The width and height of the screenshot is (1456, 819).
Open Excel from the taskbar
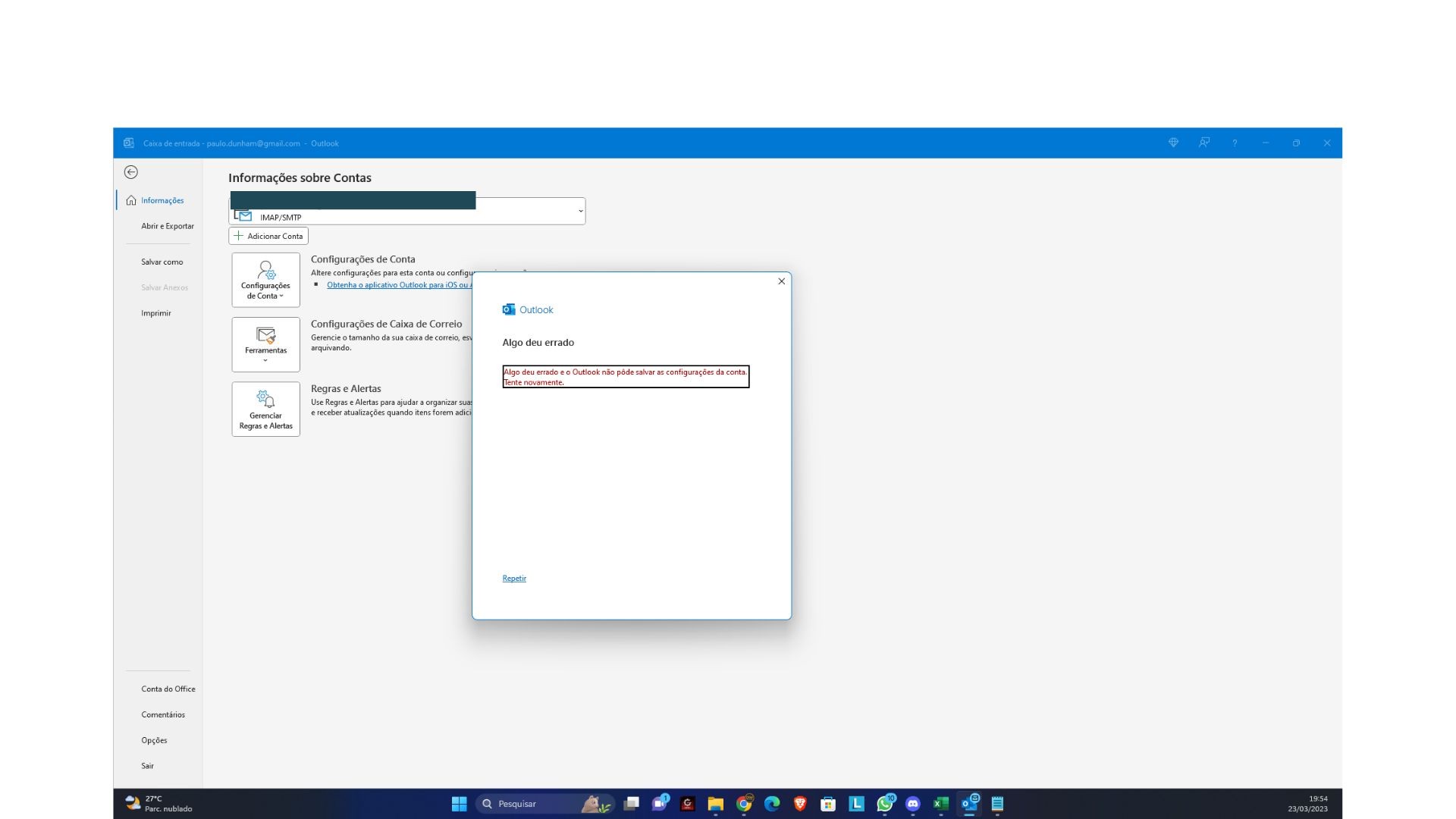click(x=941, y=804)
